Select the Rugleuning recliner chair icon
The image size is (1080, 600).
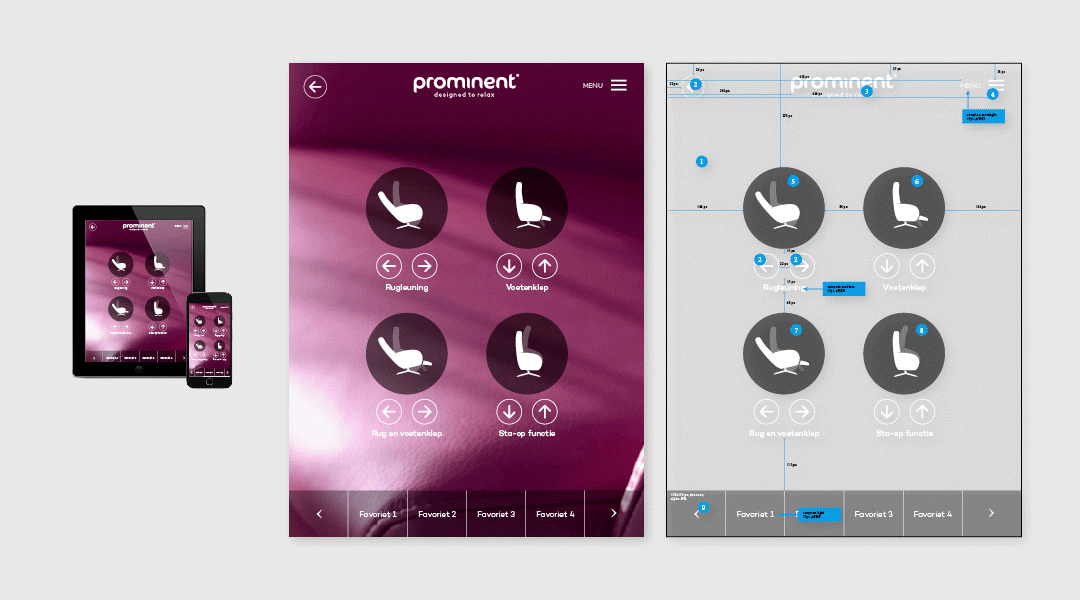[406, 208]
